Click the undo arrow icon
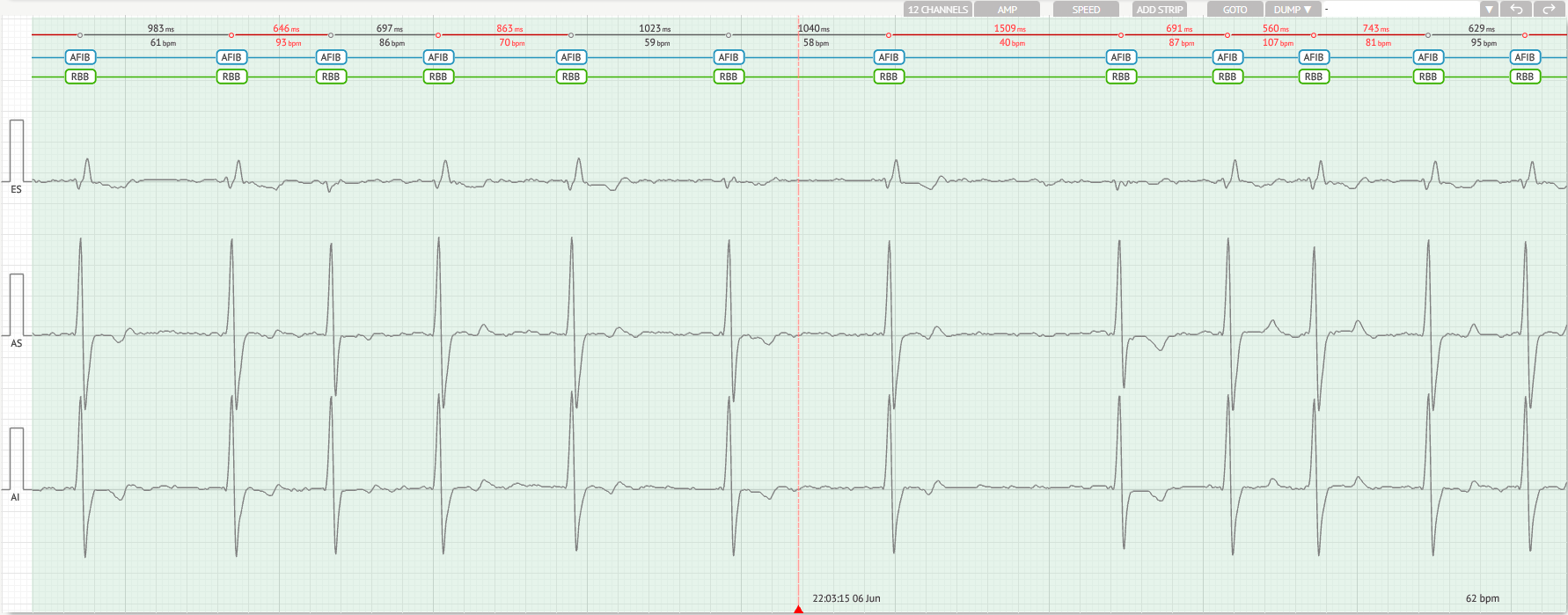1568x615 pixels. pyautogui.click(x=1516, y=10)
